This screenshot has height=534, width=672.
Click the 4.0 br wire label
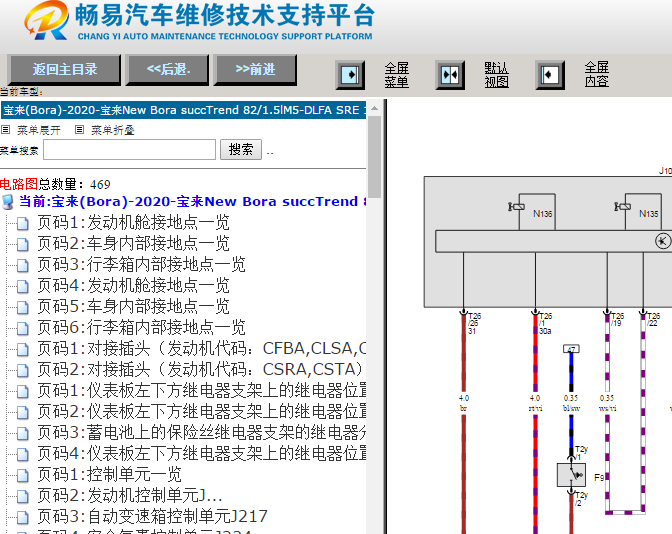[463, 403]
